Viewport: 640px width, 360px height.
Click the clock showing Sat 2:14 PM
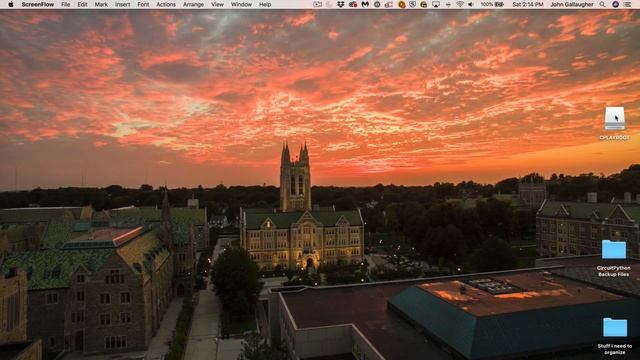click(527, 4)
